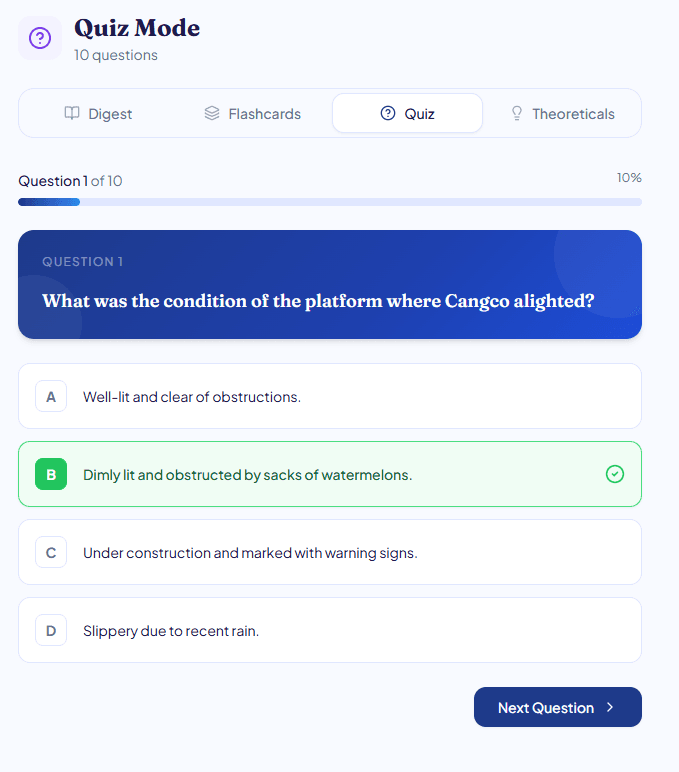The height and width of the screenshot is (772, 679).
Task: Click the arrow on Next Question button
Action: point(610,708)
